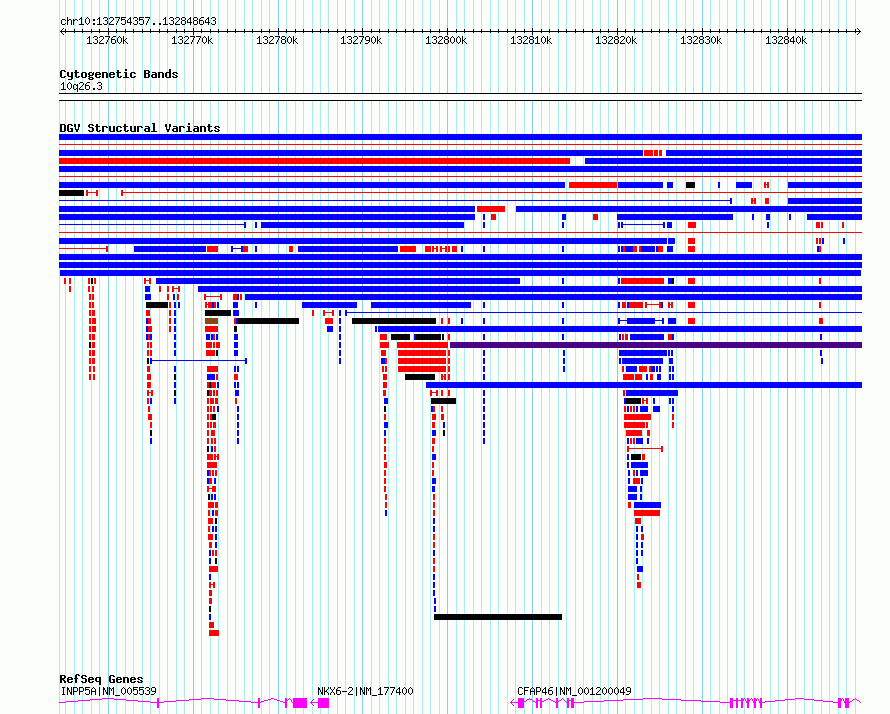
Task: Click the long purple structural variant bar
Action: coord(656,345)
